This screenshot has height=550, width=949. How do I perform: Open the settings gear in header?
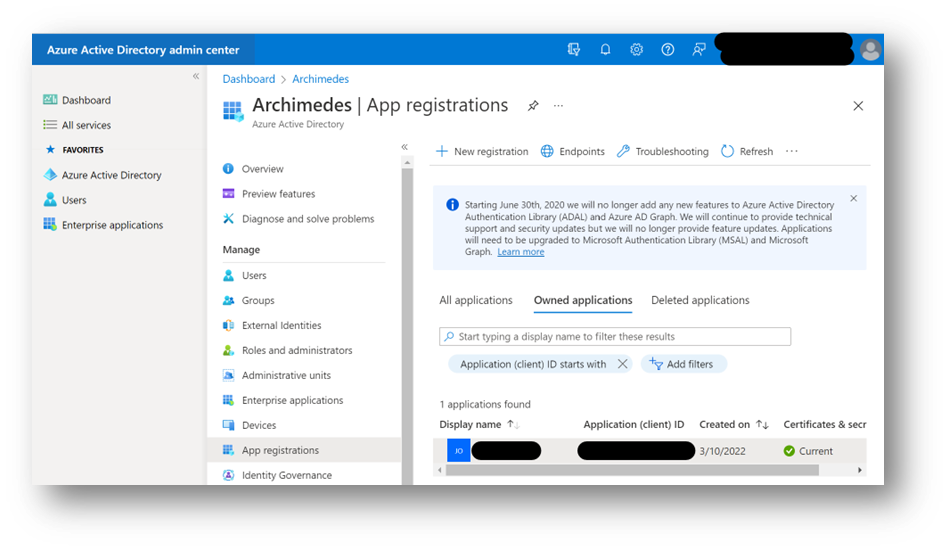(x=636, y=50)
